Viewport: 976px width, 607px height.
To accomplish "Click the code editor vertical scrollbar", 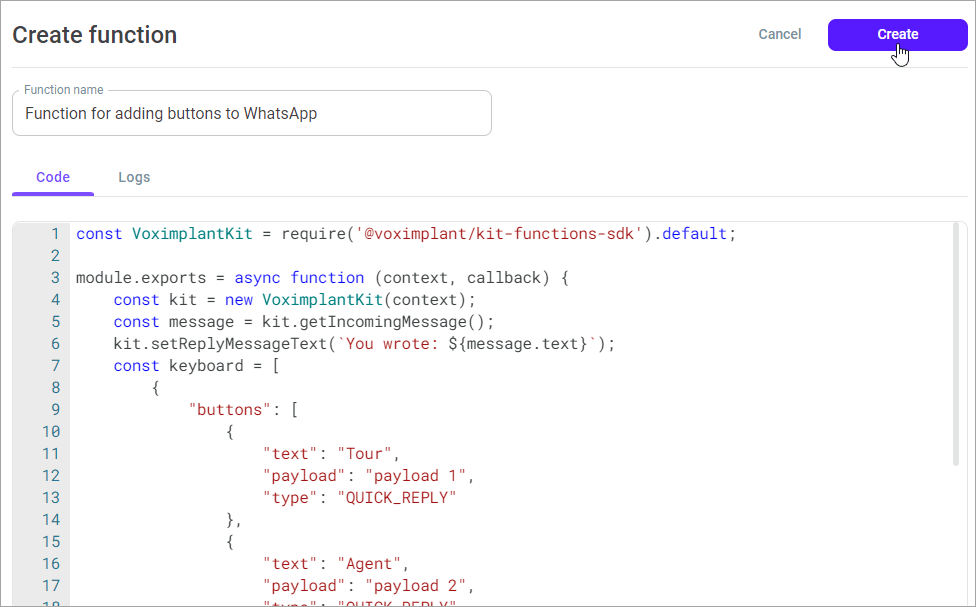I will tap(955, 344).
